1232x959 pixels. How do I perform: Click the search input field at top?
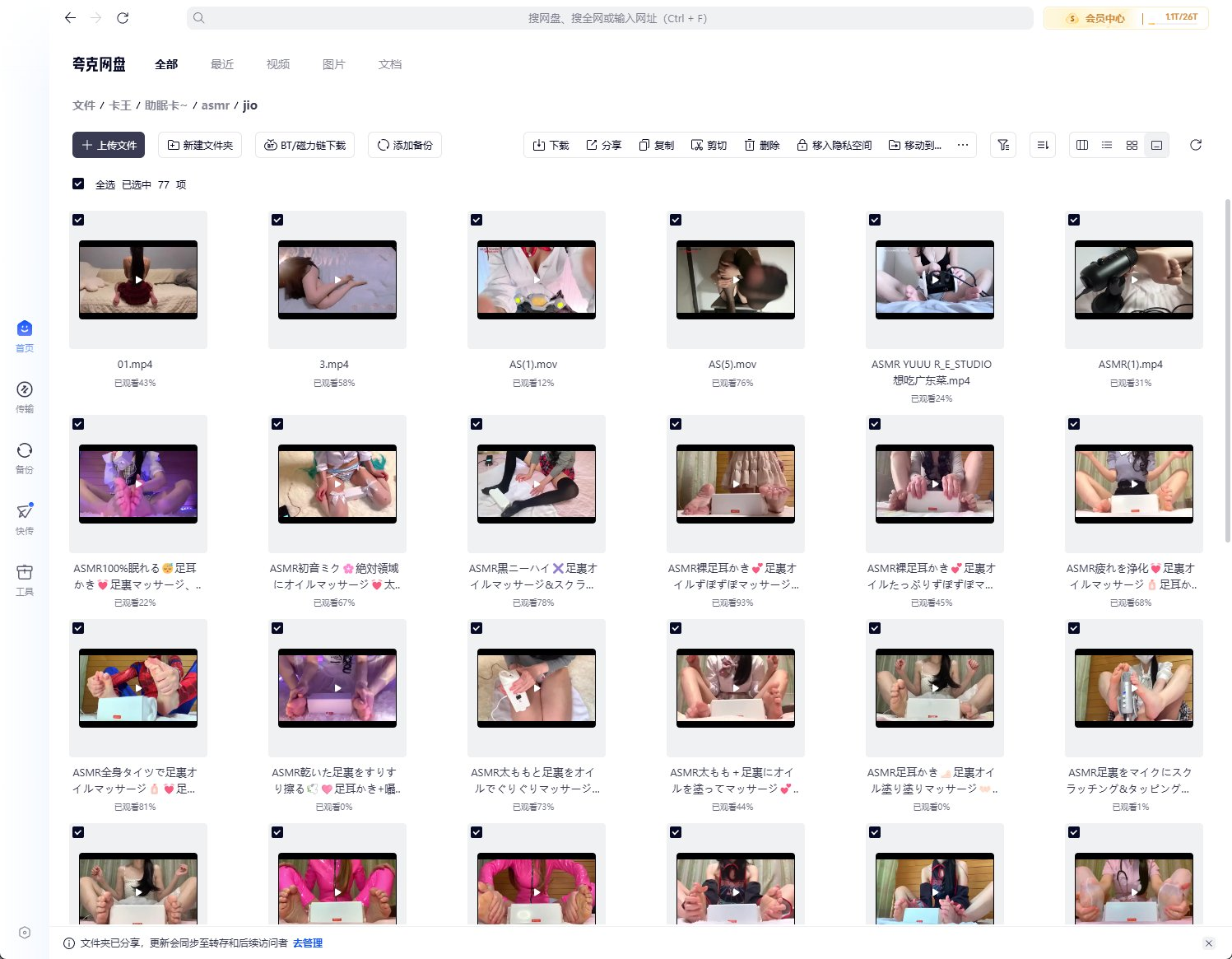click(609, 18)
